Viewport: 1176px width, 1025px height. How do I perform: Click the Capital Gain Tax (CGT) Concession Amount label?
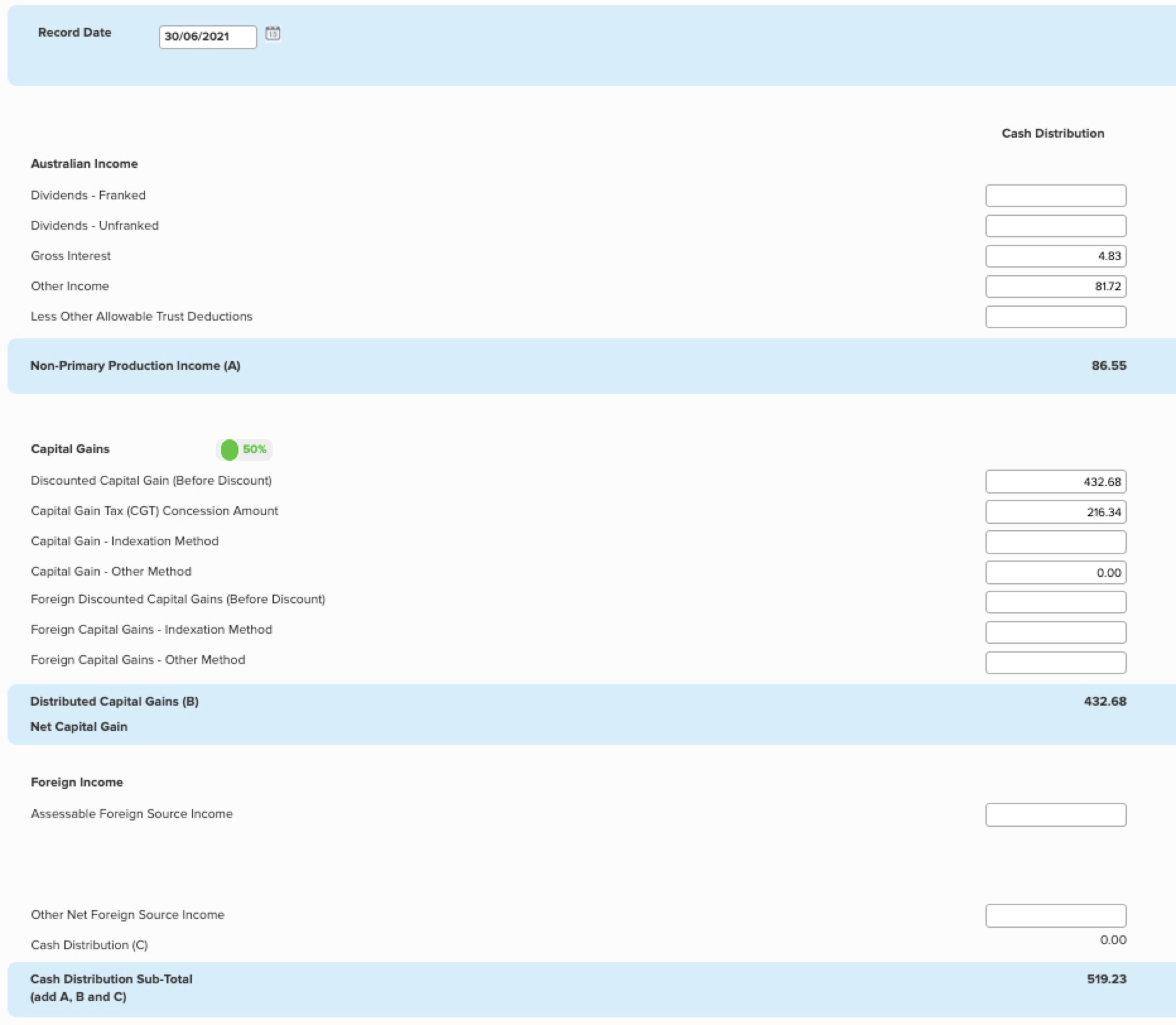coord(154,511)
